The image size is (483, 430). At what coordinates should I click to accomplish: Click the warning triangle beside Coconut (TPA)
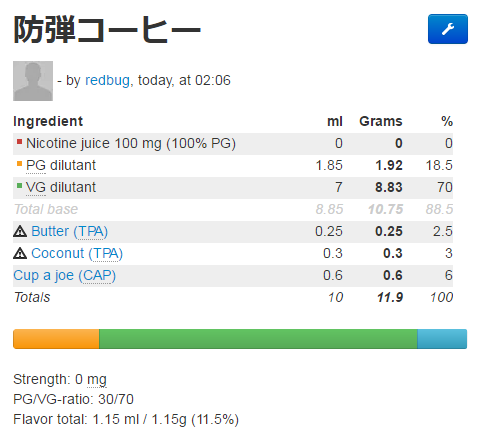pos(20,253)
